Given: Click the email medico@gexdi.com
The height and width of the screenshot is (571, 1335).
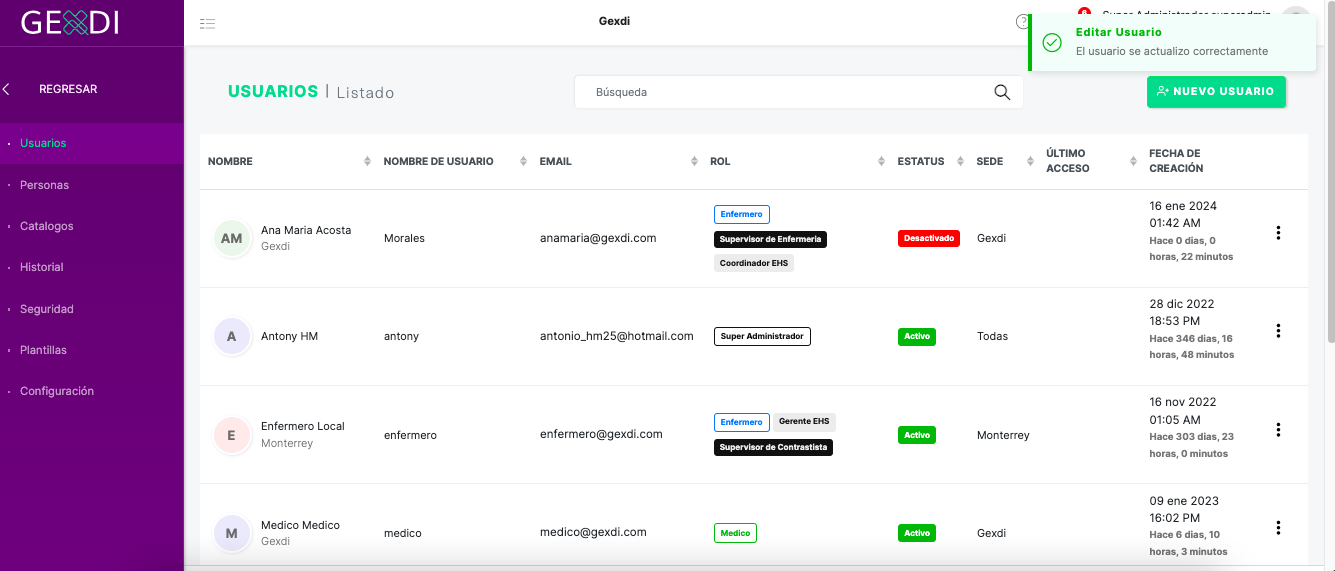Looking at the screenshot, I should coord(593,532).
